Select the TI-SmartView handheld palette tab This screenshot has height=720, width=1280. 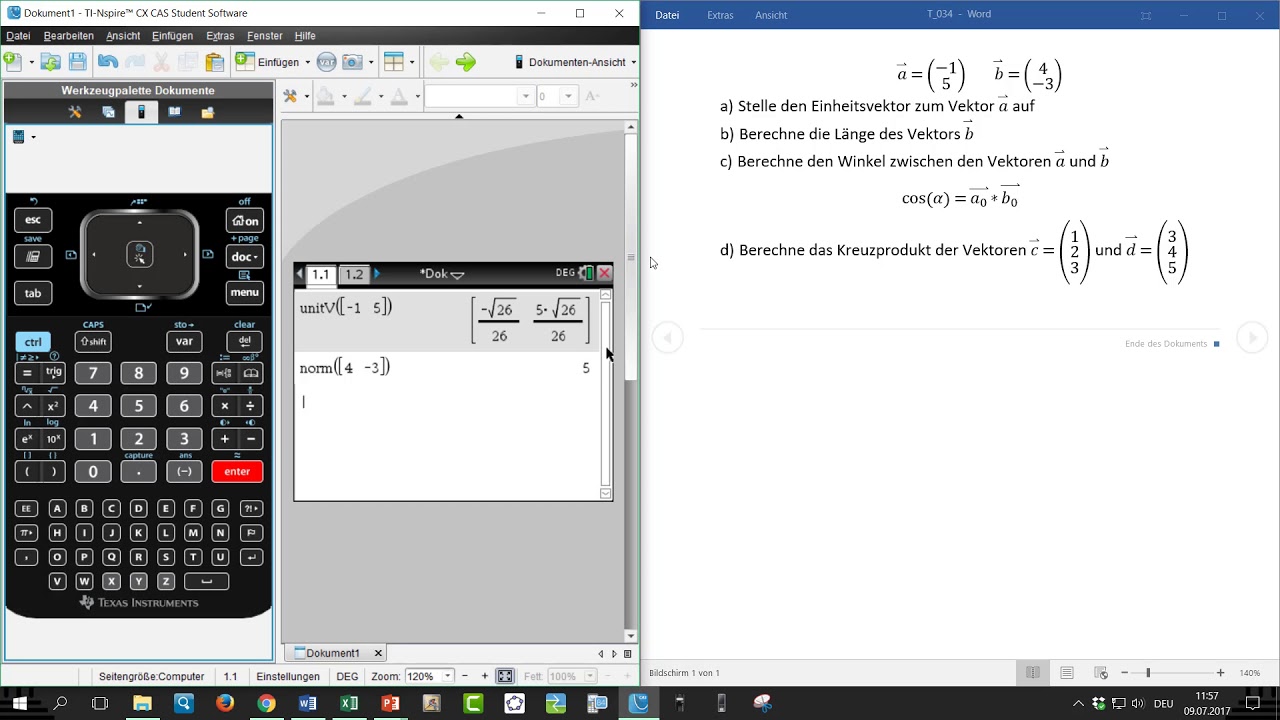point(141,112)
